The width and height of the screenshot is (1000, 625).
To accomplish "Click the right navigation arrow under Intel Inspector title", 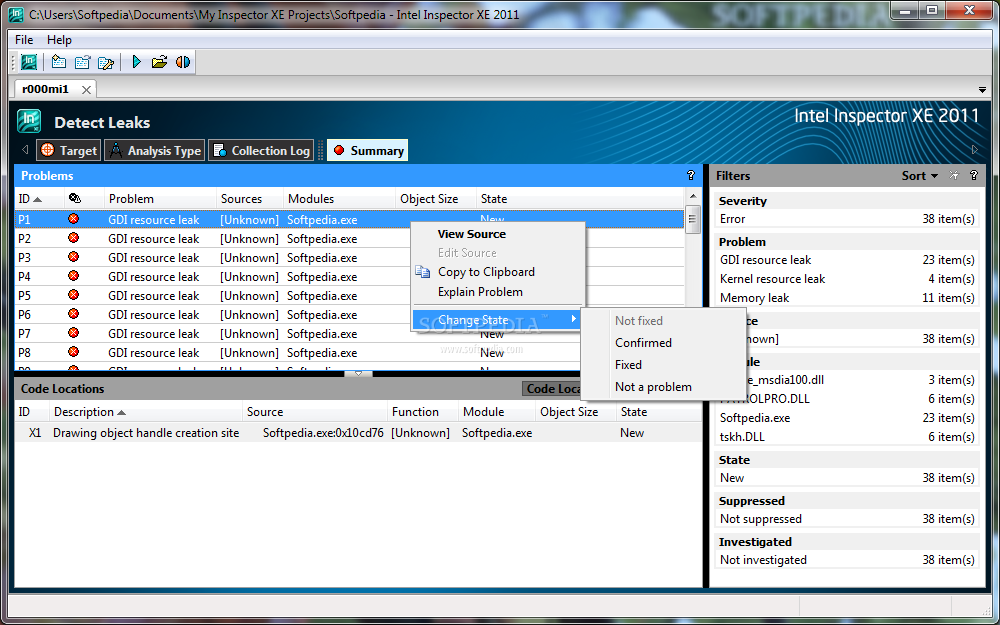I will tap(975, 150).
